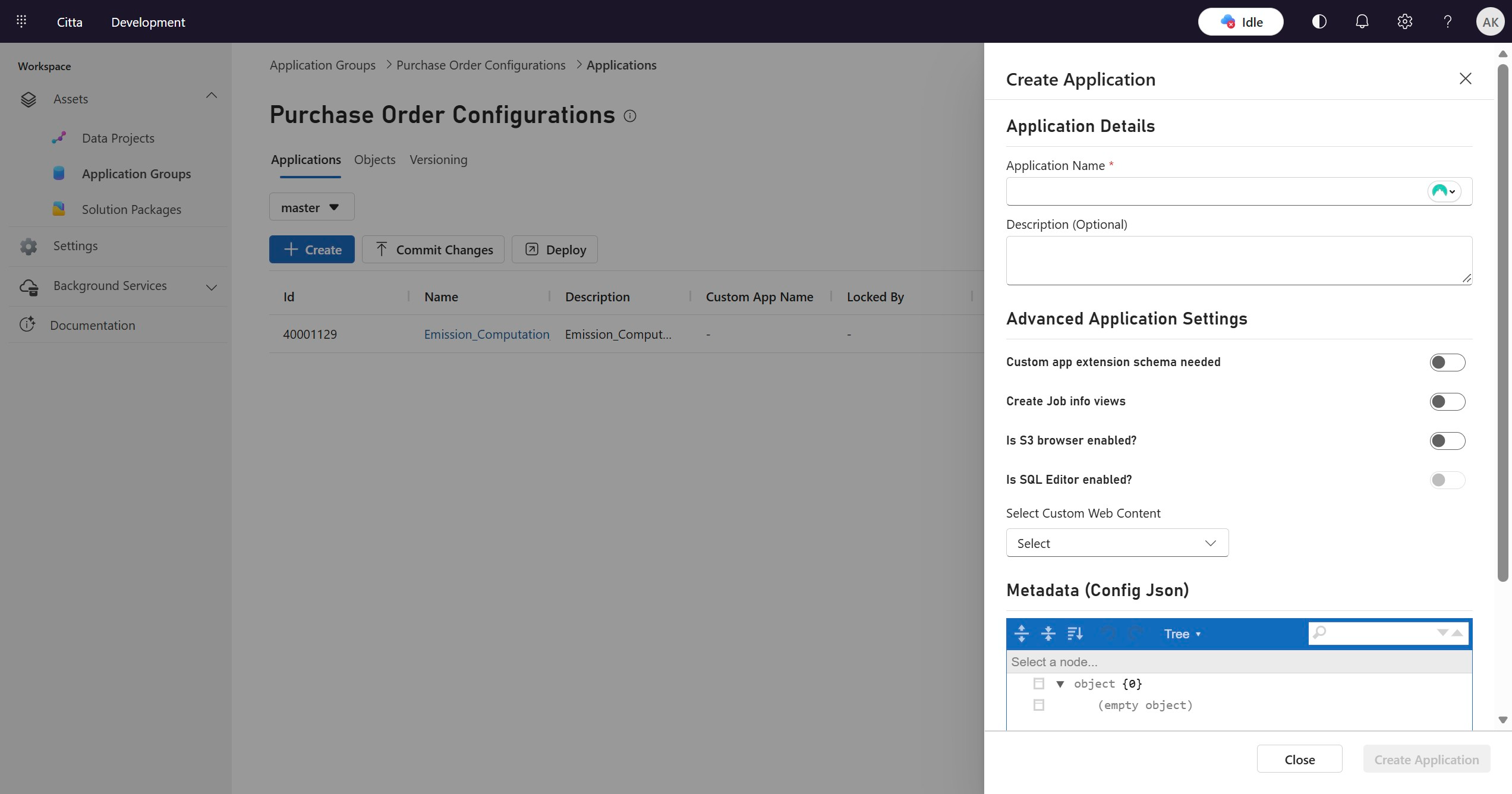Open the master branch dropdown
This screenshot has width=1512, height=794.
[311, 207]
